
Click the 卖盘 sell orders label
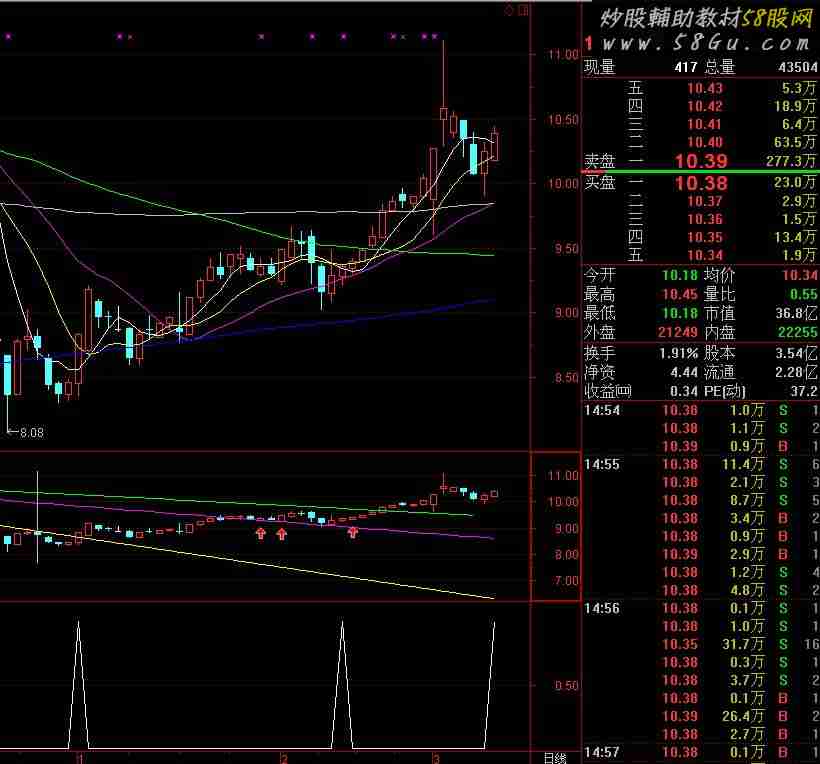[x=600, y=160]
